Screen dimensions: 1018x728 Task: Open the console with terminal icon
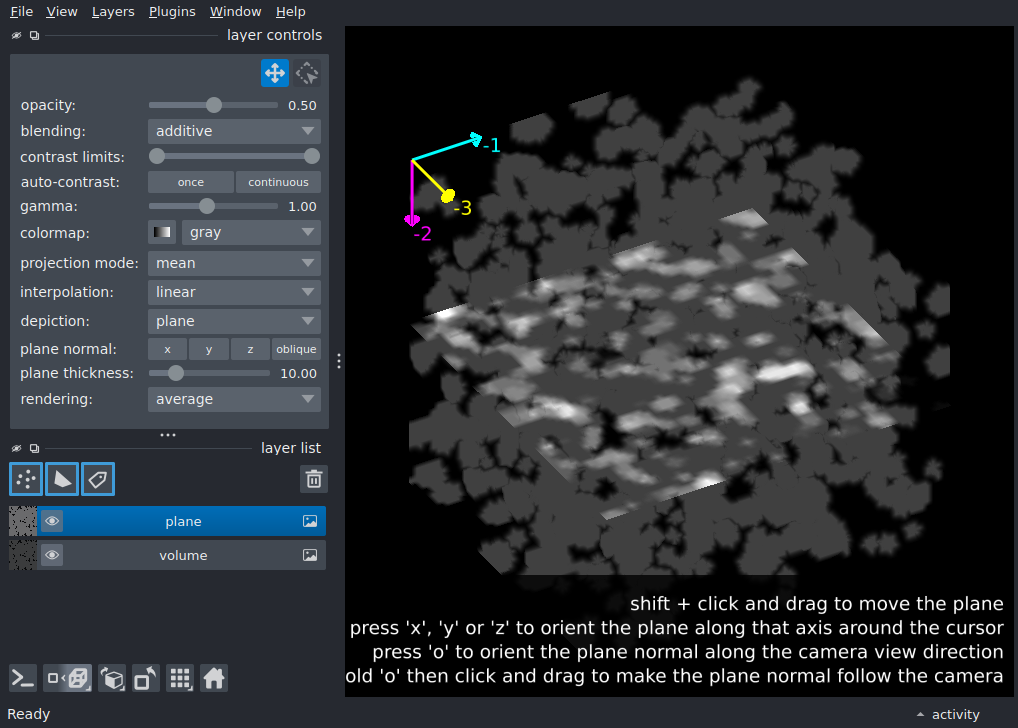pos(23,679)
